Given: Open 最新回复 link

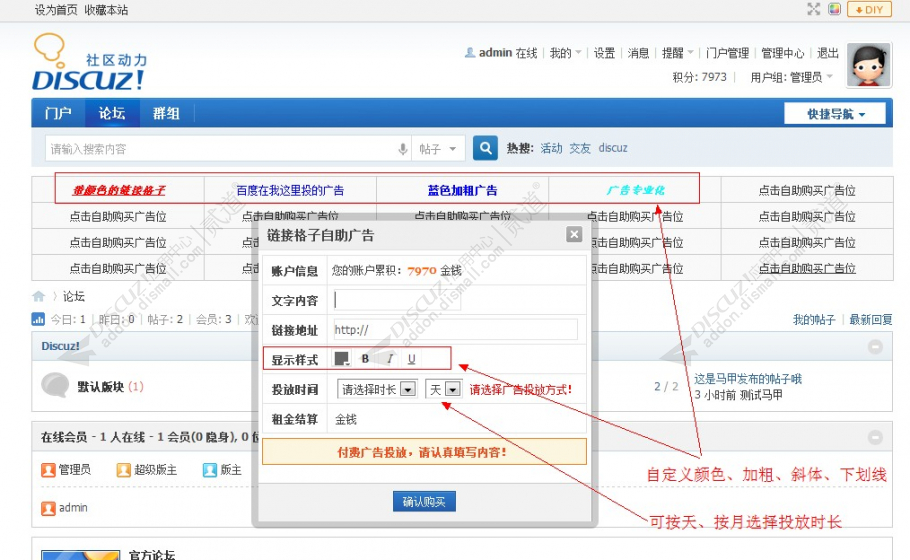Looking at the screenshot, I should point(871,319).
